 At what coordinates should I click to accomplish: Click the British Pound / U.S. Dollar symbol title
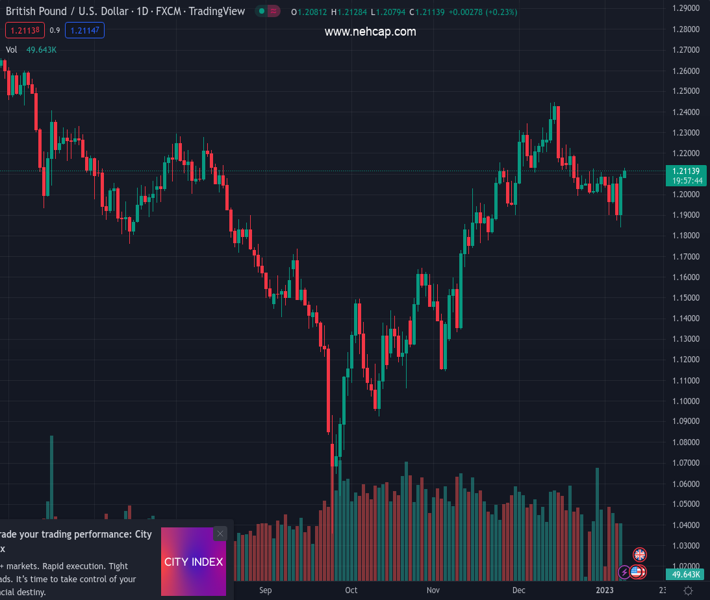click(68, 11)
